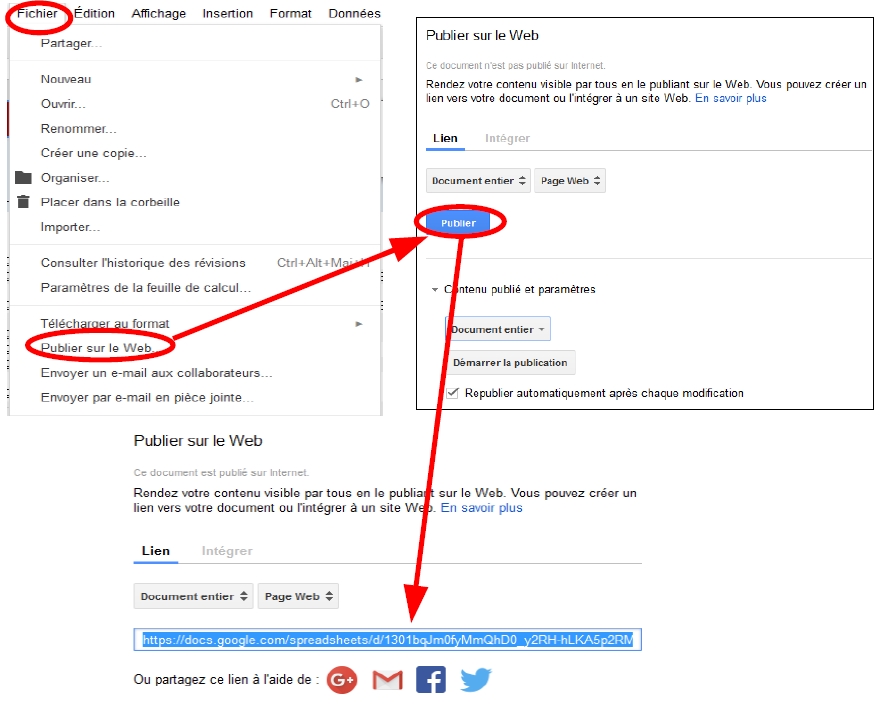Share link via Twitter icon
The width and height of the screenshot is (882, 706).
(x=476, y=680)
